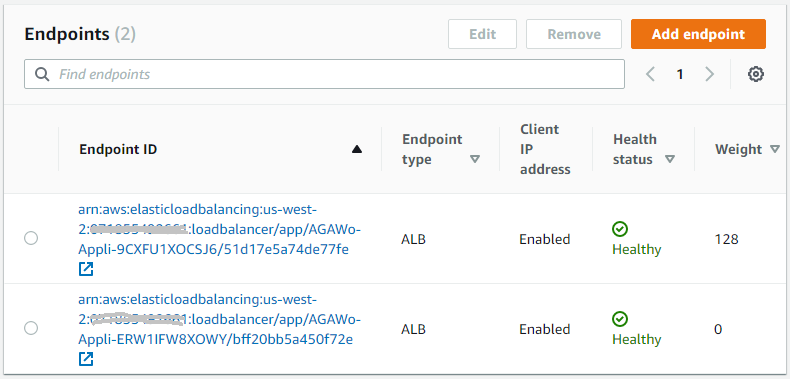Sort by Weight column arrow
The height and width of the screenshot is (379, 790).
click(x=775, y=149)
